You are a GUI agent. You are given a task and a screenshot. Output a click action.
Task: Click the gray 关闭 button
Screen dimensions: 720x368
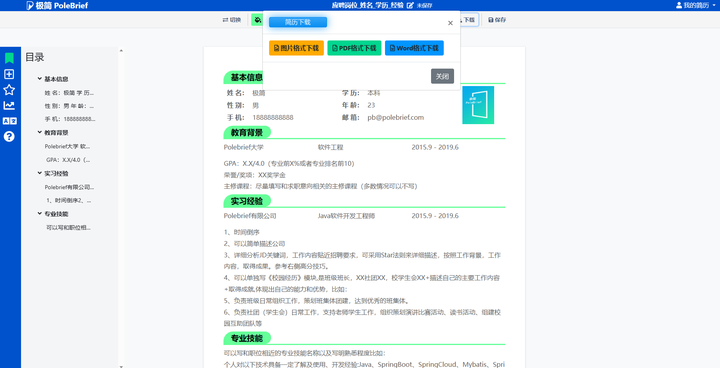[x=442, y=76]
